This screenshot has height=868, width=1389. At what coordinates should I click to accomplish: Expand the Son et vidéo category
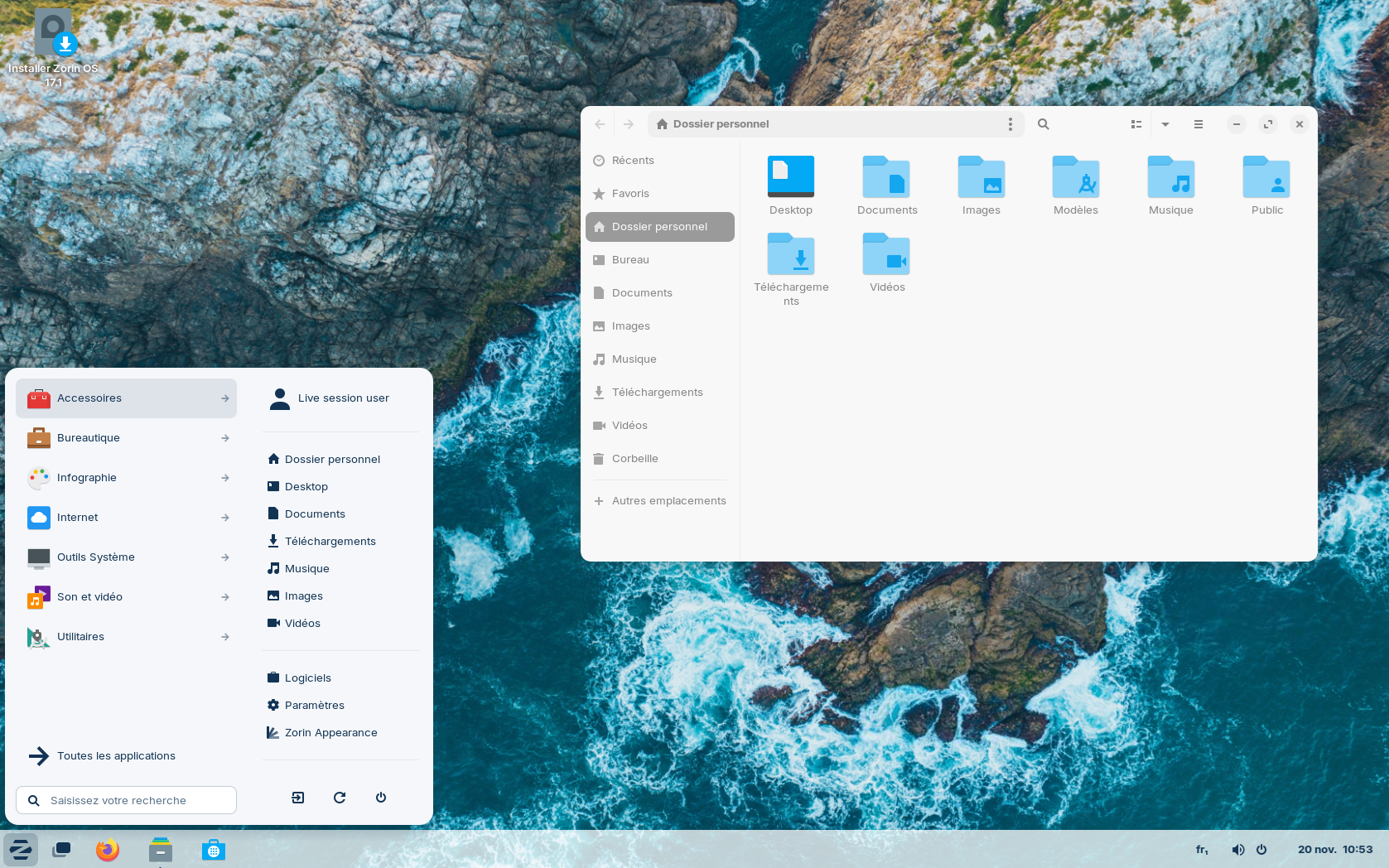[126, 597]
